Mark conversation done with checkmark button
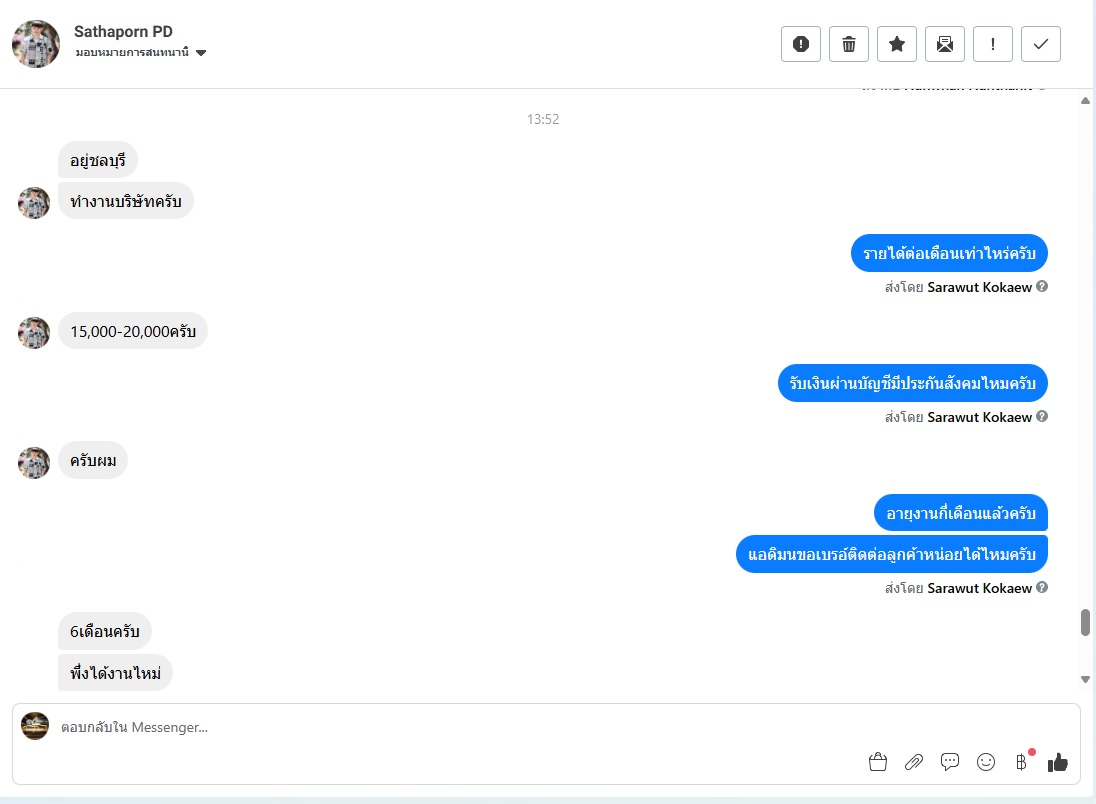Image resolution: width=1096 pixels, height=804 pixels. pos(1041,44)
